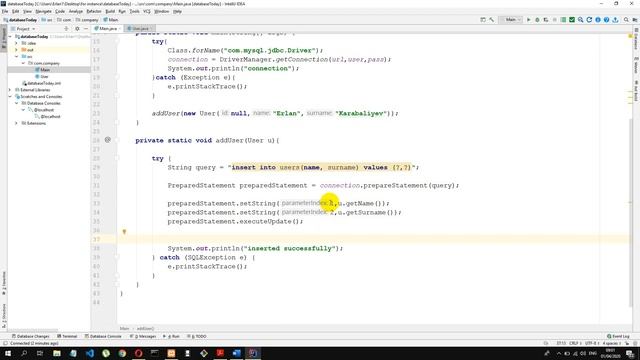The height and width of the screenshot is (360, 640).
Task: Expand the Extensions node
Action: click(x=17, y=123)
